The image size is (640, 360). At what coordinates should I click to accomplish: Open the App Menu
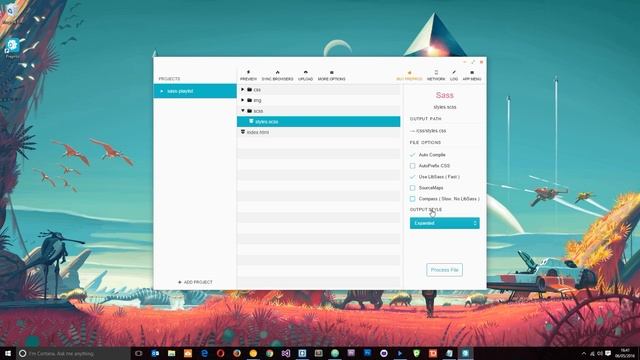[472, 76]
